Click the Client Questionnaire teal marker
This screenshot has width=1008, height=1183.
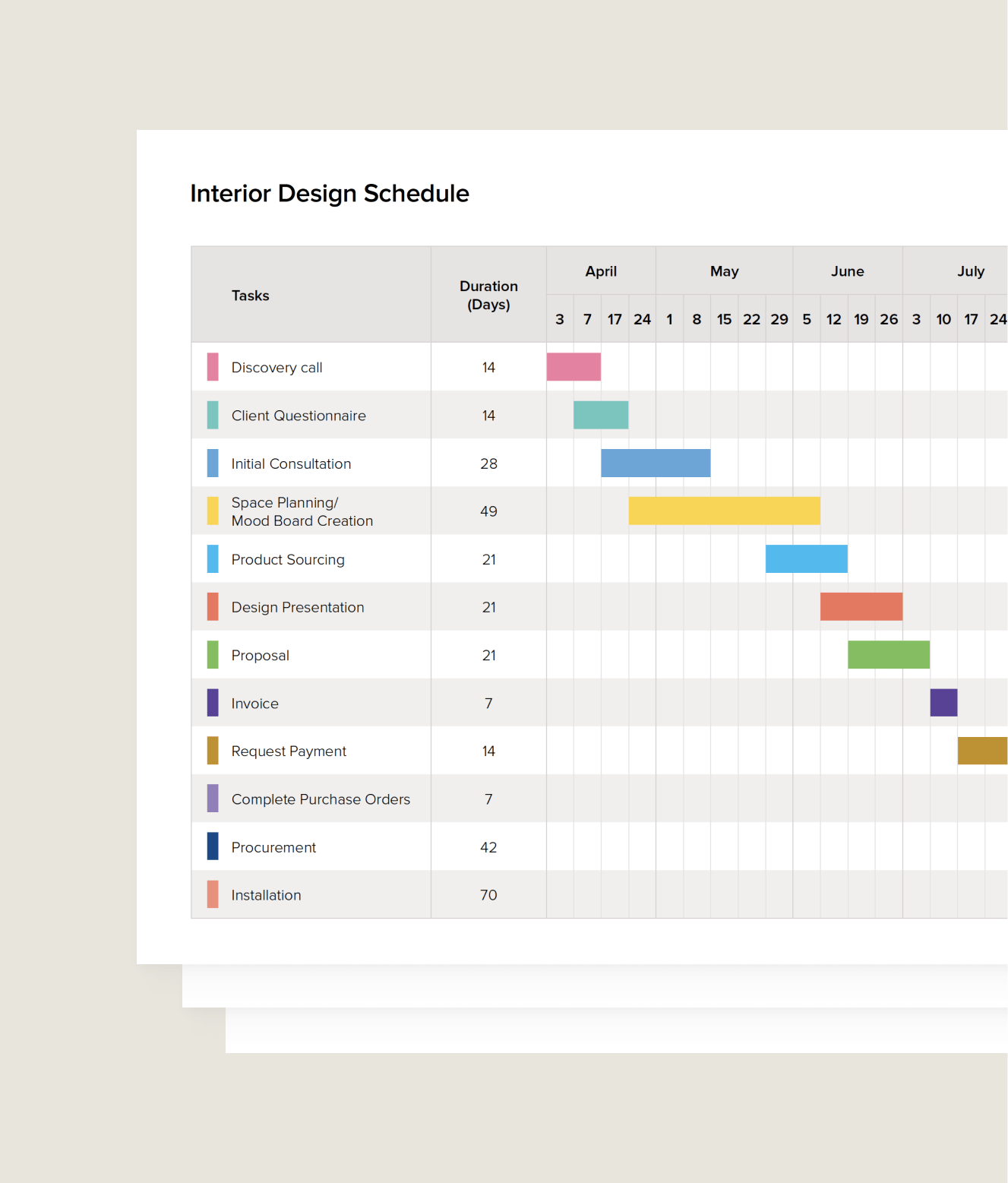click(x=213, y=415)
